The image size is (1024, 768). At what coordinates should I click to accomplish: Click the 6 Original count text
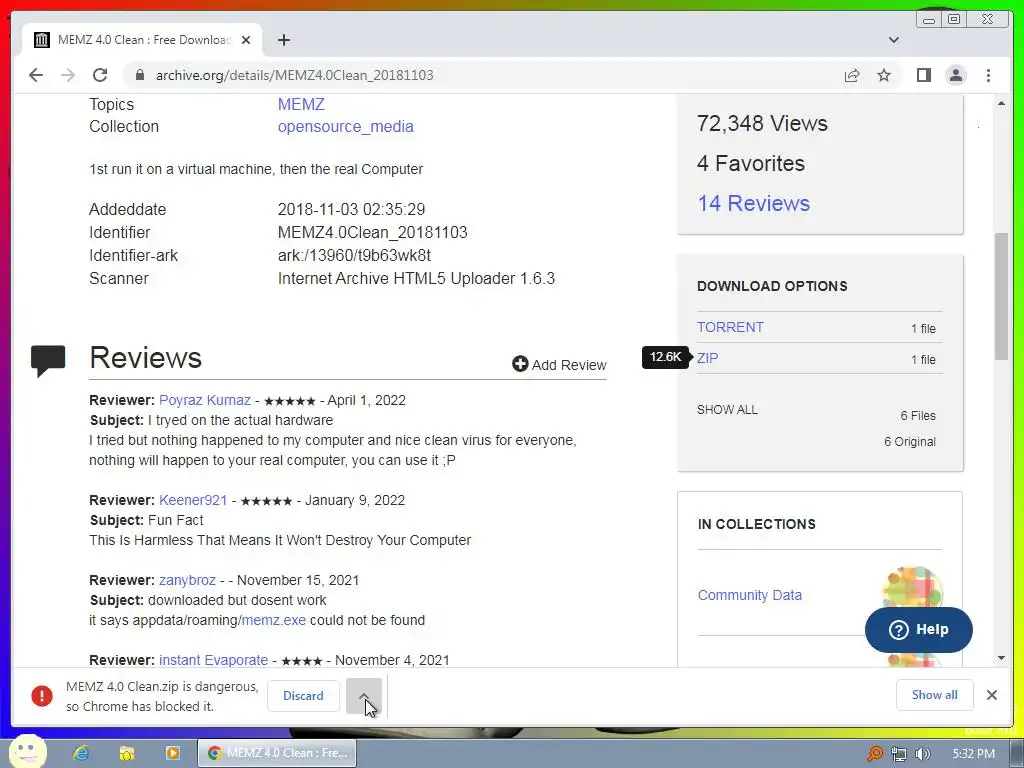pyautogui.click(x=910, y=441)
